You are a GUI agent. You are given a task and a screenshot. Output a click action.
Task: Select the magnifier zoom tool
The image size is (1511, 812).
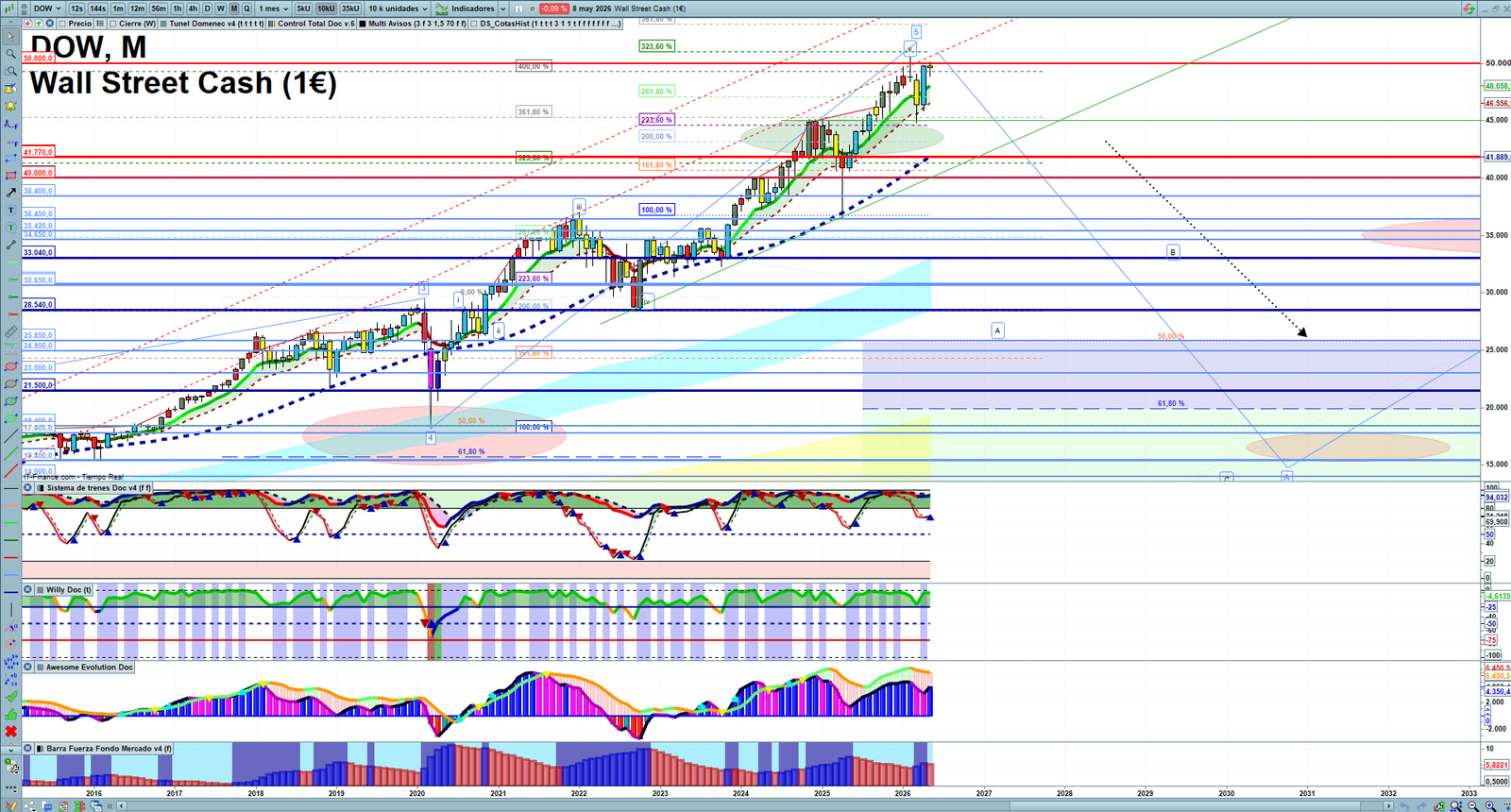pyautogui.click(x=11, y=54)
